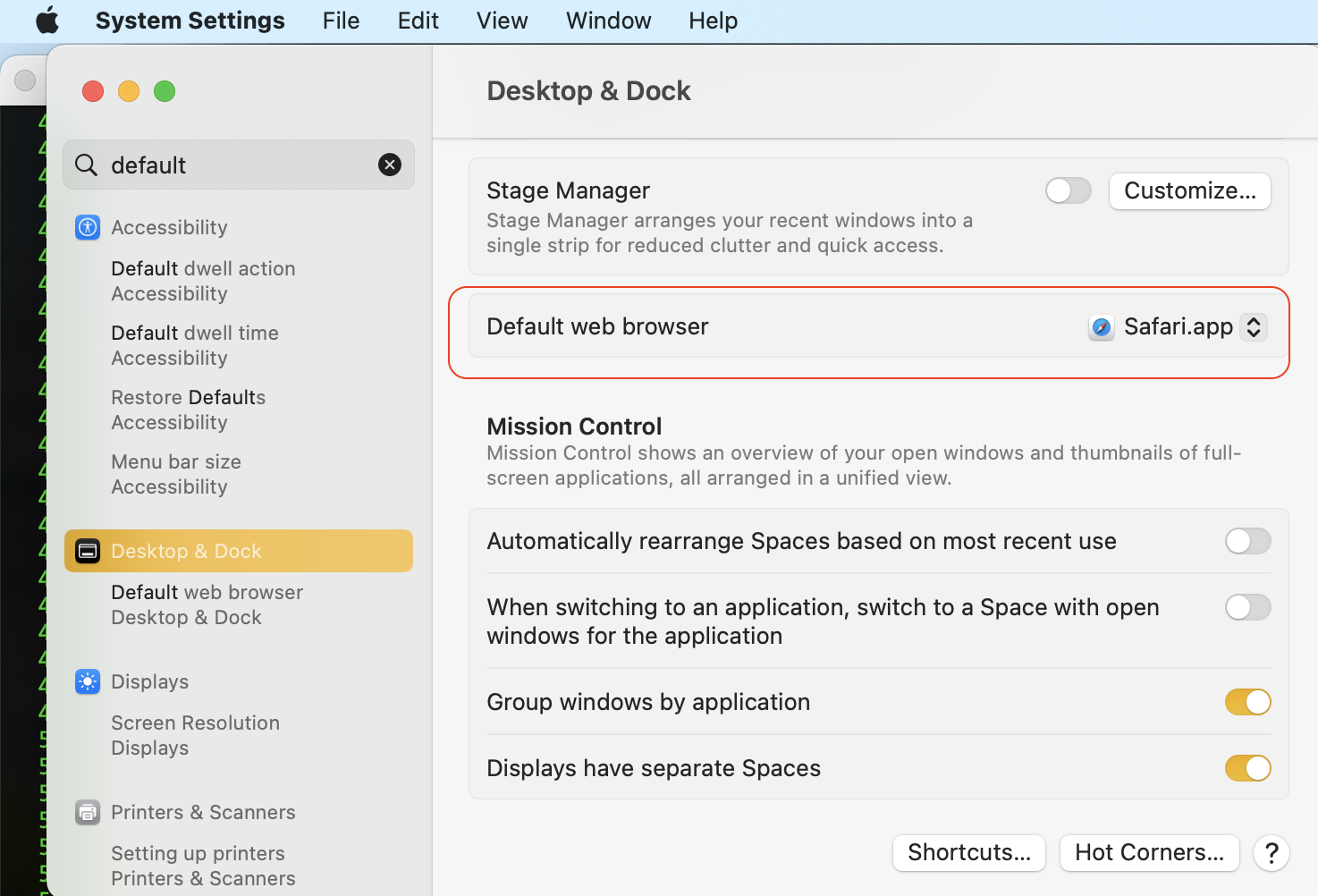Toggle Automatically rearrange Spaces switch

(x=1247, y=541)
